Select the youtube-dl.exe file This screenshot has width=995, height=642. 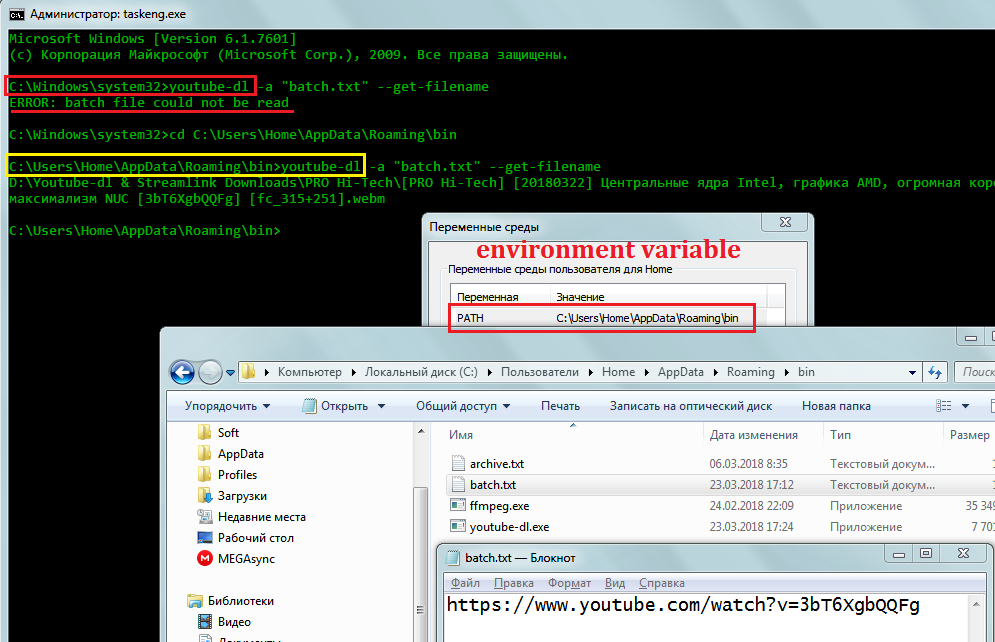coord(510,527)
